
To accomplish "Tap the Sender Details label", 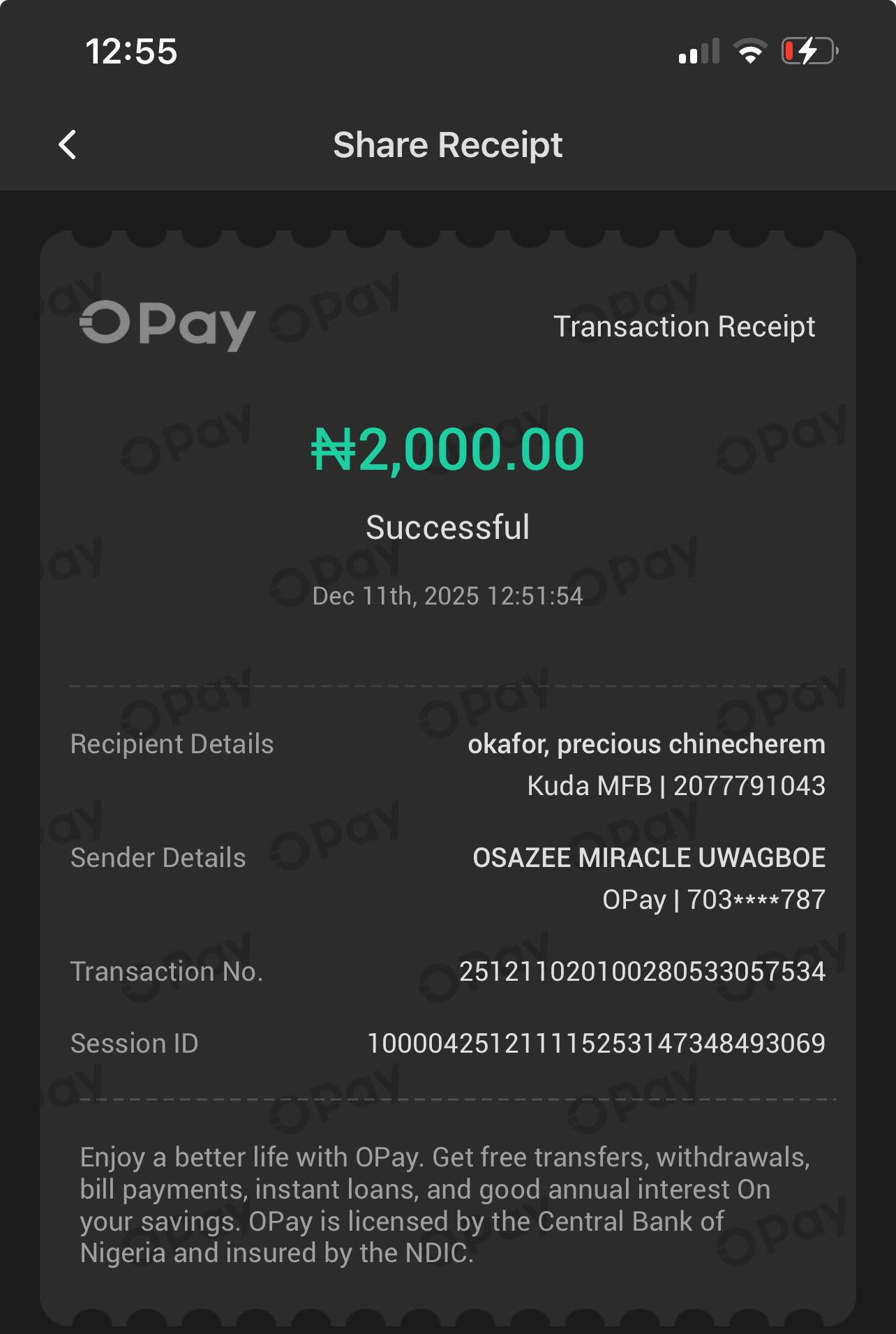I will click(158, 858).
